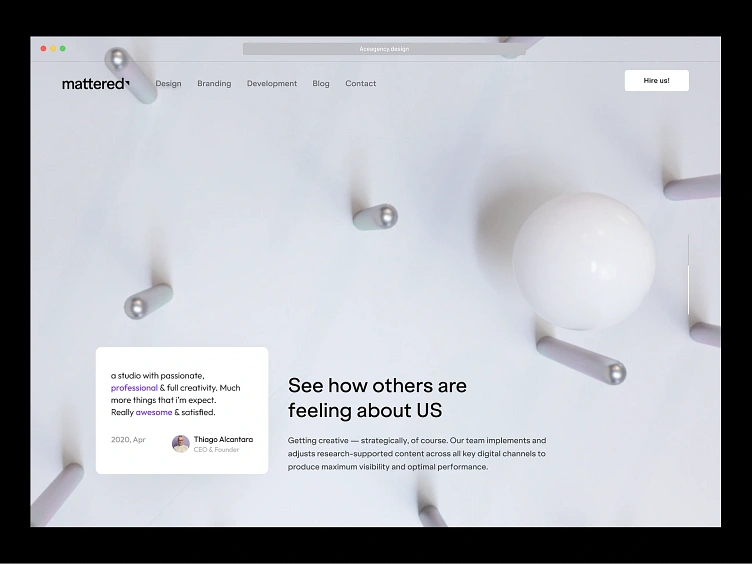Click the small arrow mark beside logo

[x=128, y=83]
